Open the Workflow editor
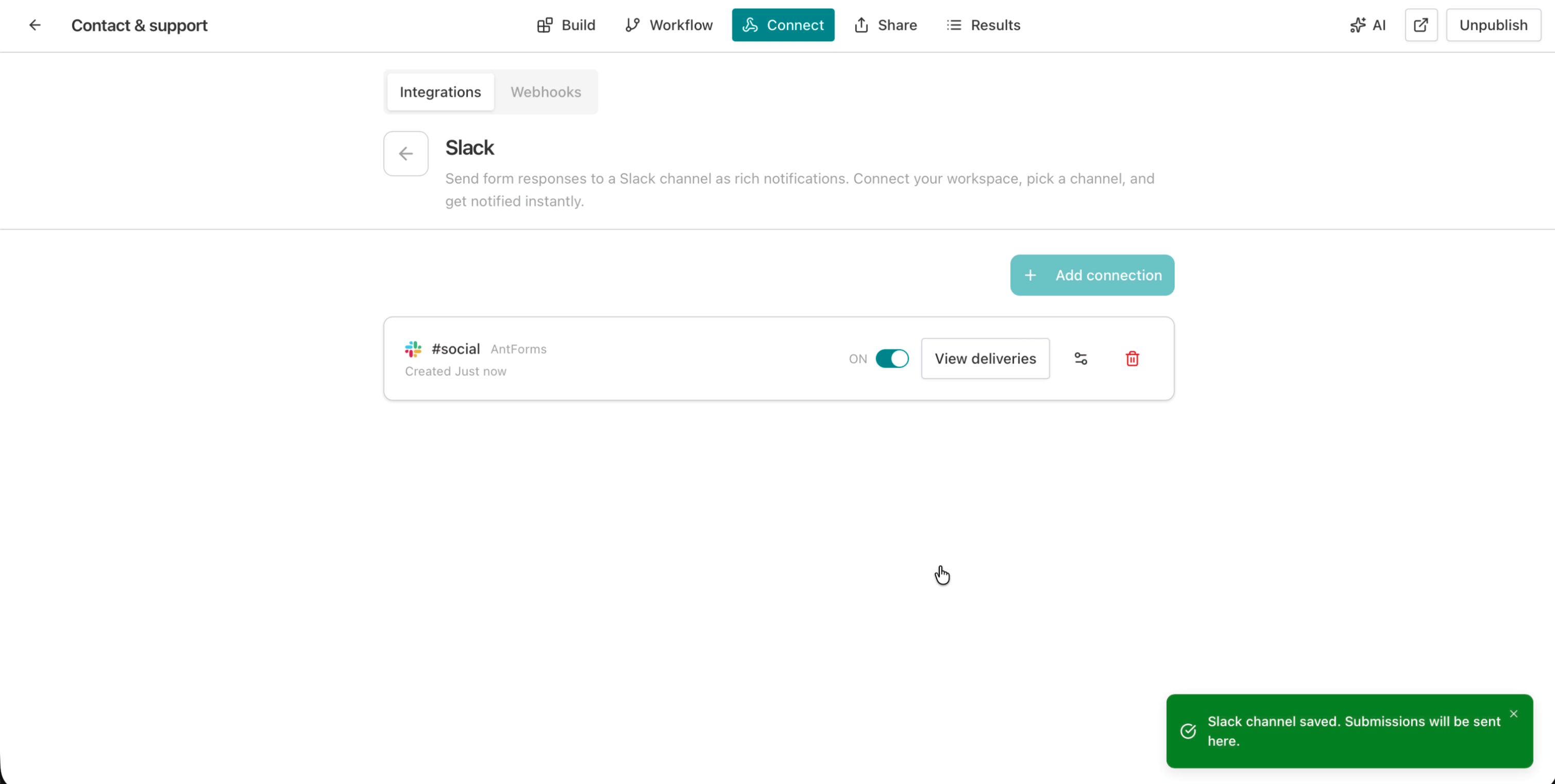 (668, 25)
